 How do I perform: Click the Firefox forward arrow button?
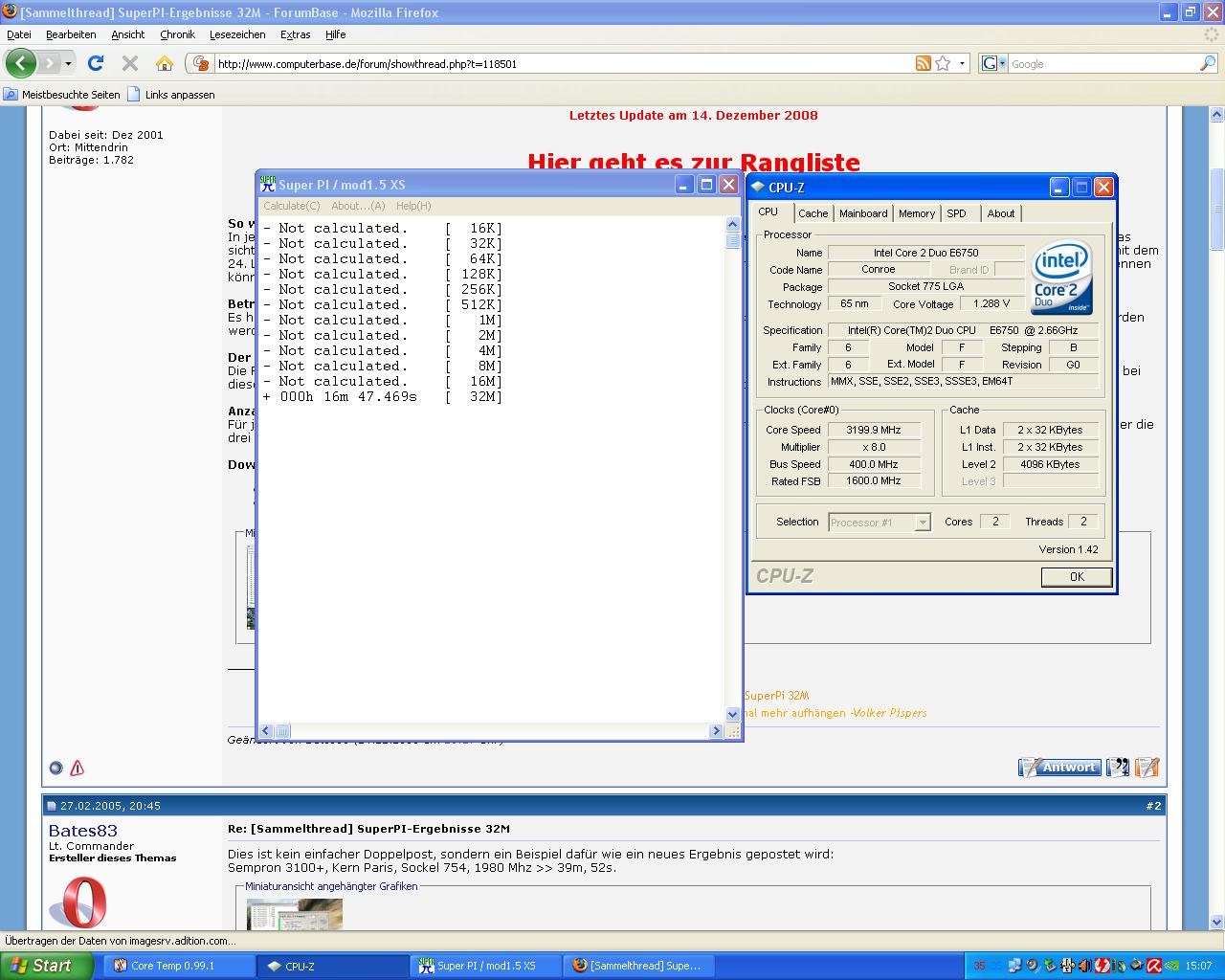49,63
